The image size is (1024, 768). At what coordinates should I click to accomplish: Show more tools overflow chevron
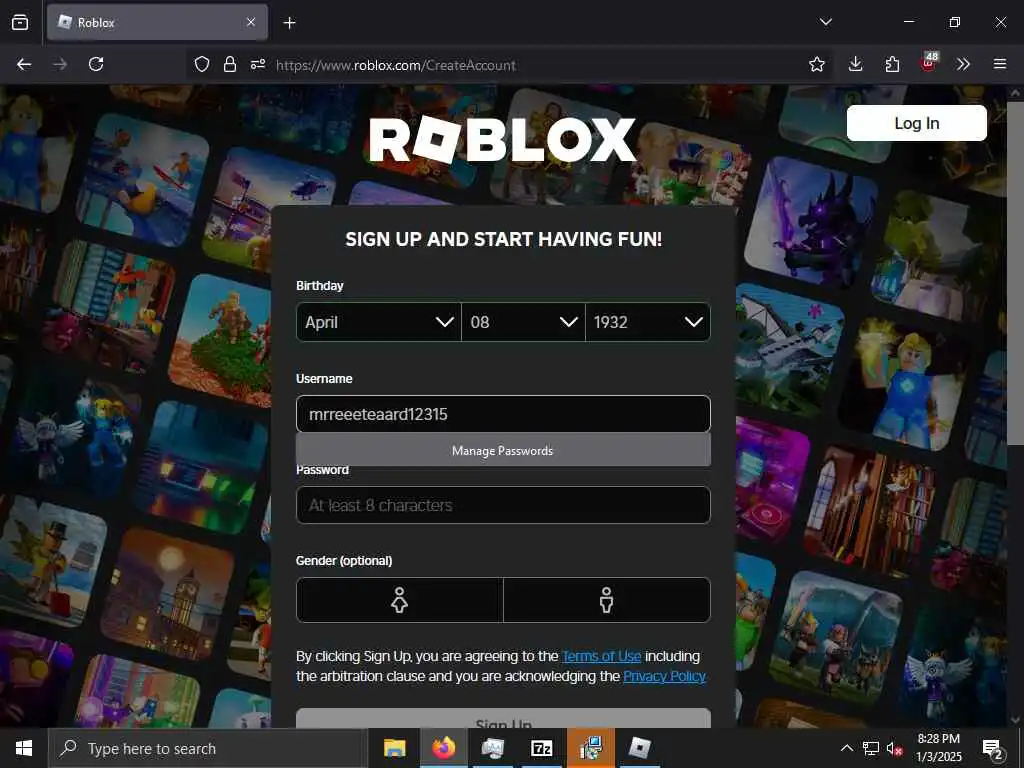(963, 64)
